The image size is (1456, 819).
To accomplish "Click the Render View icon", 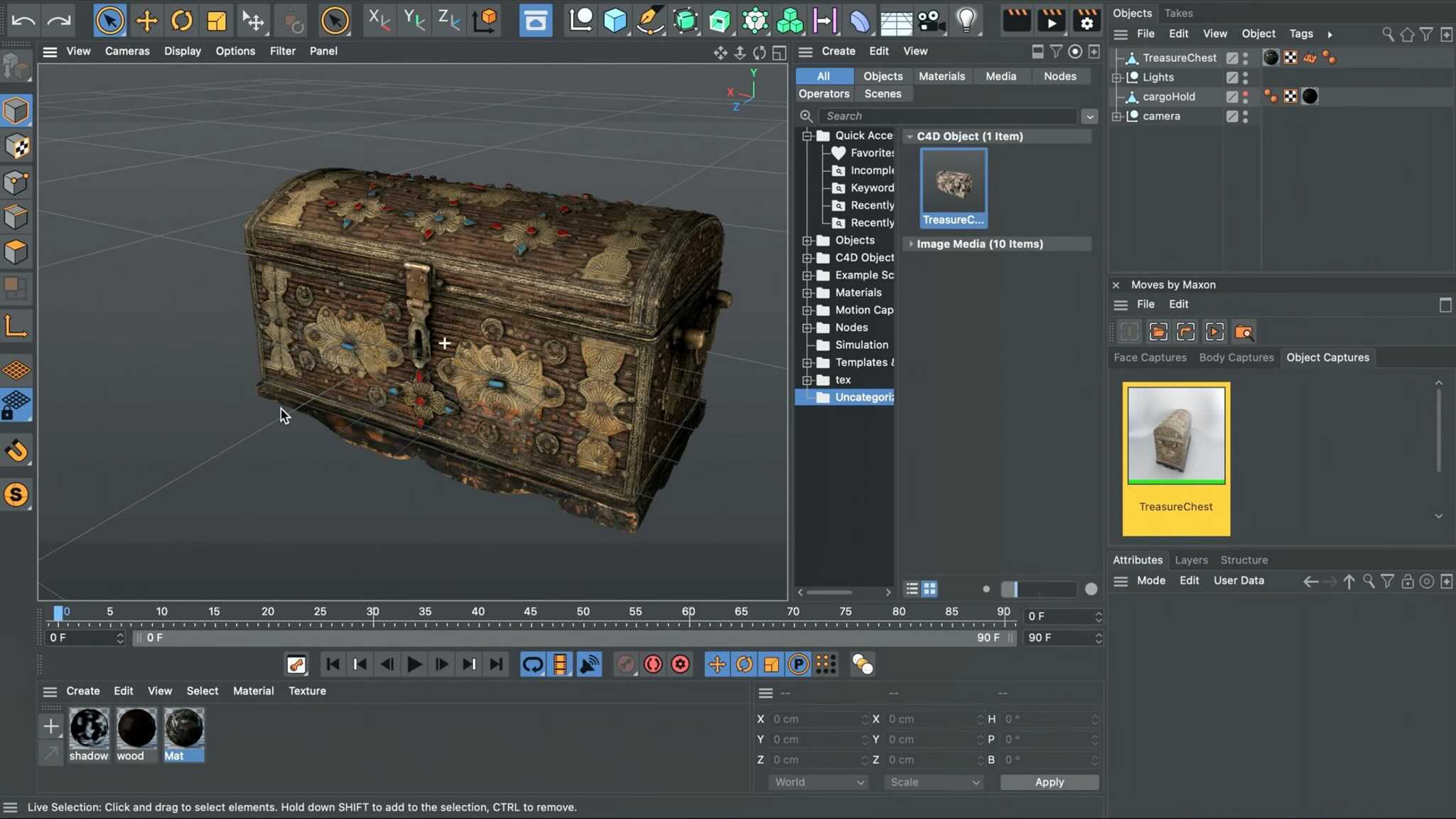I will click(1015, 20).
